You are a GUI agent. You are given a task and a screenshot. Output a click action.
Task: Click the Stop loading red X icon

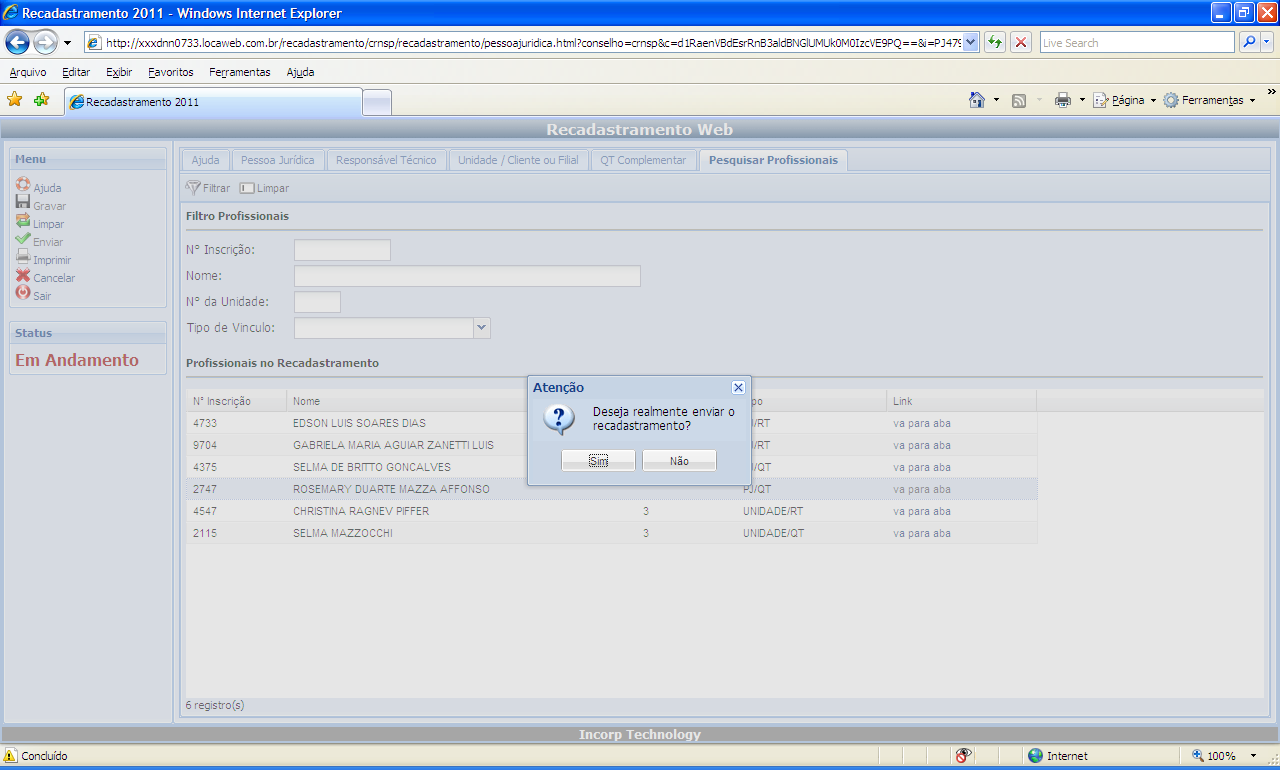tap(1021, 42)
